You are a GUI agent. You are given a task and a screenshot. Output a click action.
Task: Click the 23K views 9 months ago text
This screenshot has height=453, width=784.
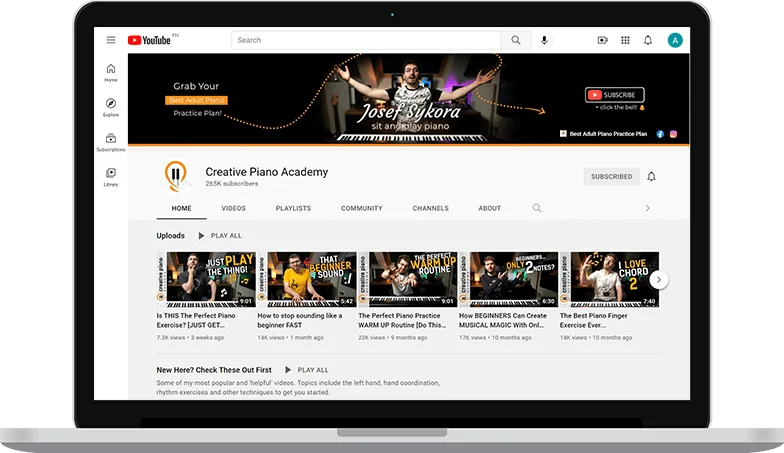pos(392,338)
